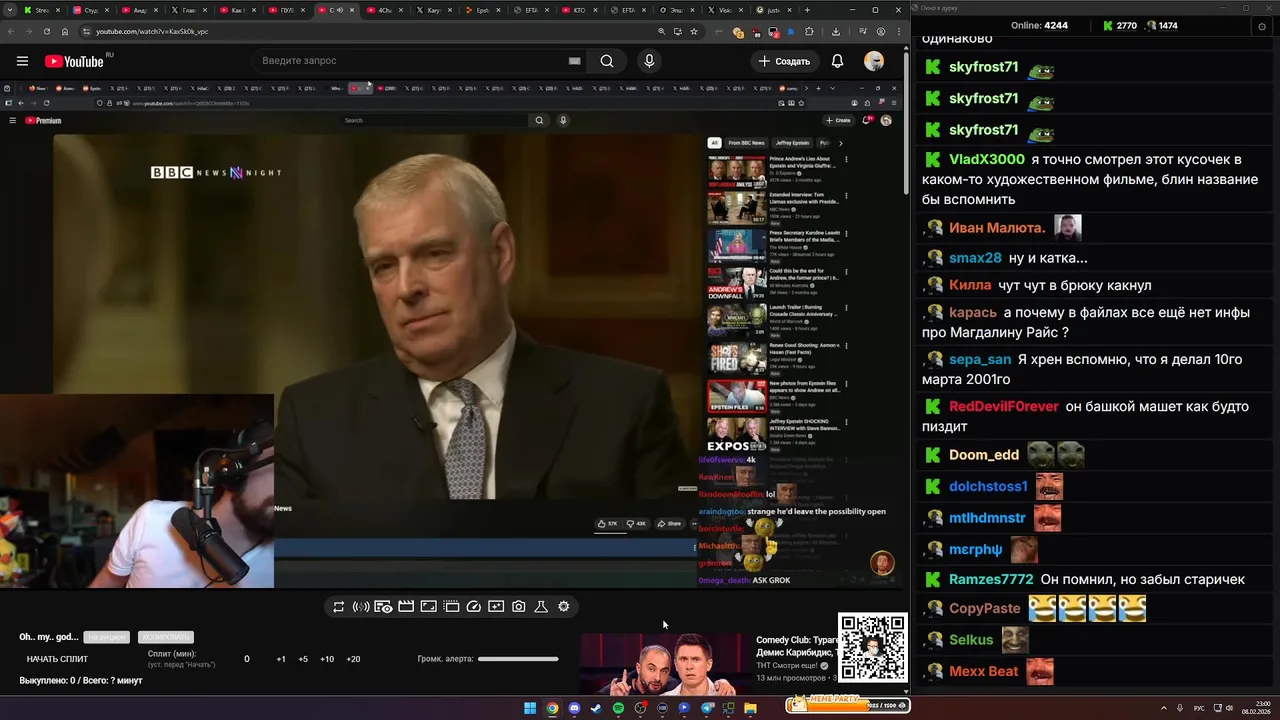Open the on-screen keyboard icon in search box

tap(574, 61)
